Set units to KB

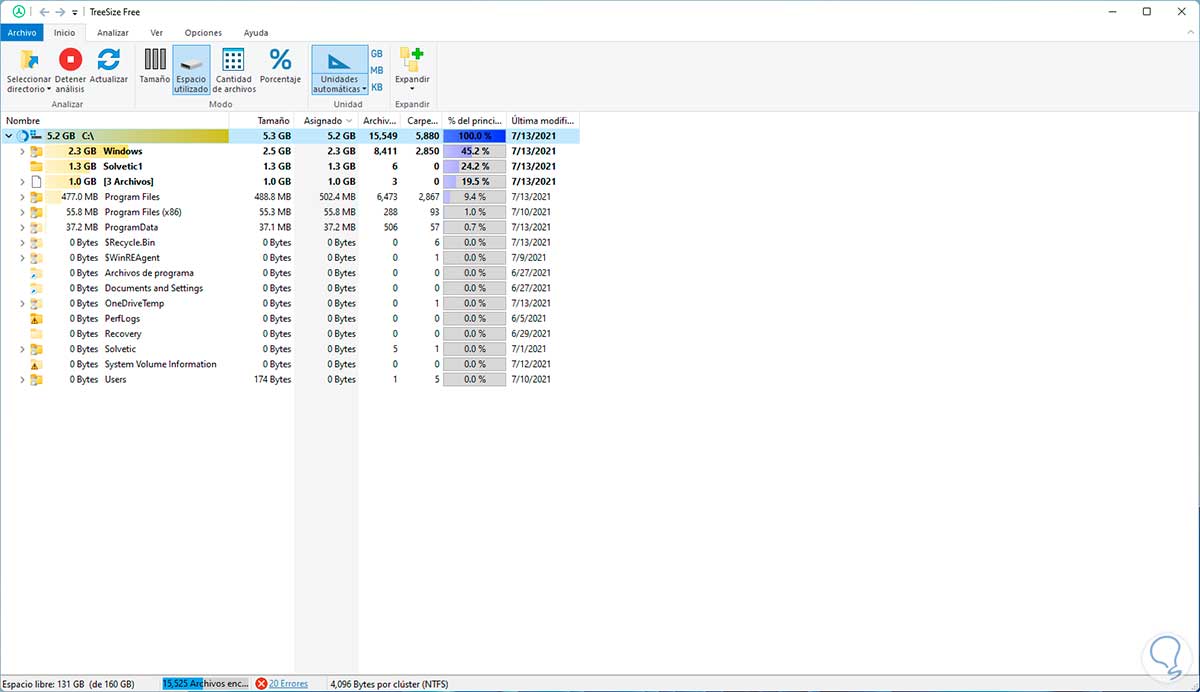pos(377,87)
